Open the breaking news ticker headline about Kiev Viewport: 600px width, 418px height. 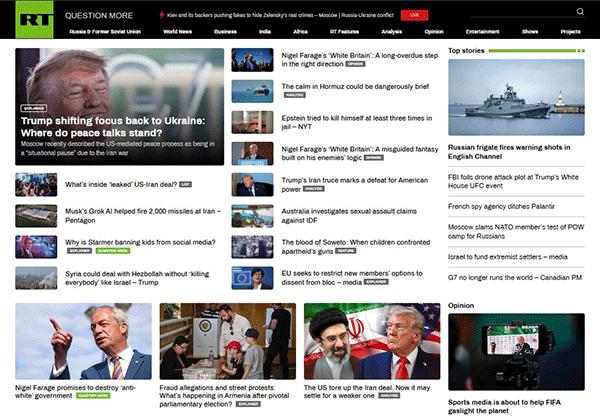280,15
